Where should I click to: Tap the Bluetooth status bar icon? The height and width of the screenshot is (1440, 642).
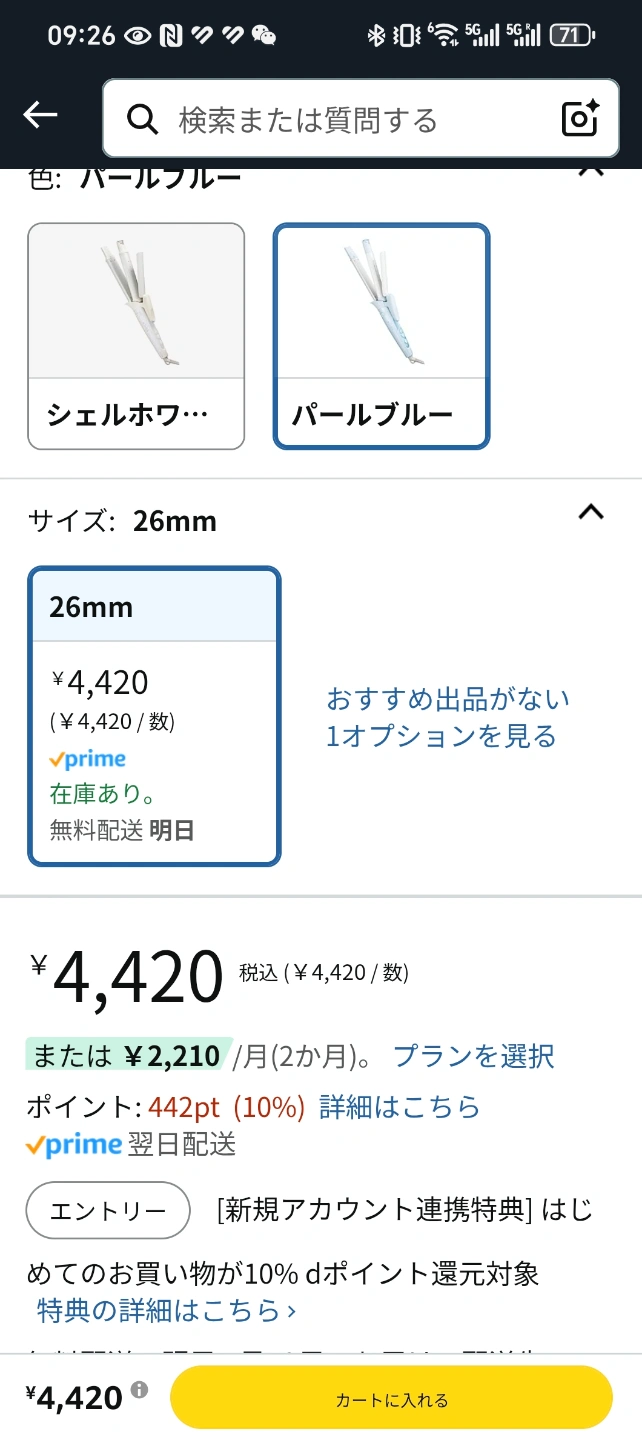376,36
